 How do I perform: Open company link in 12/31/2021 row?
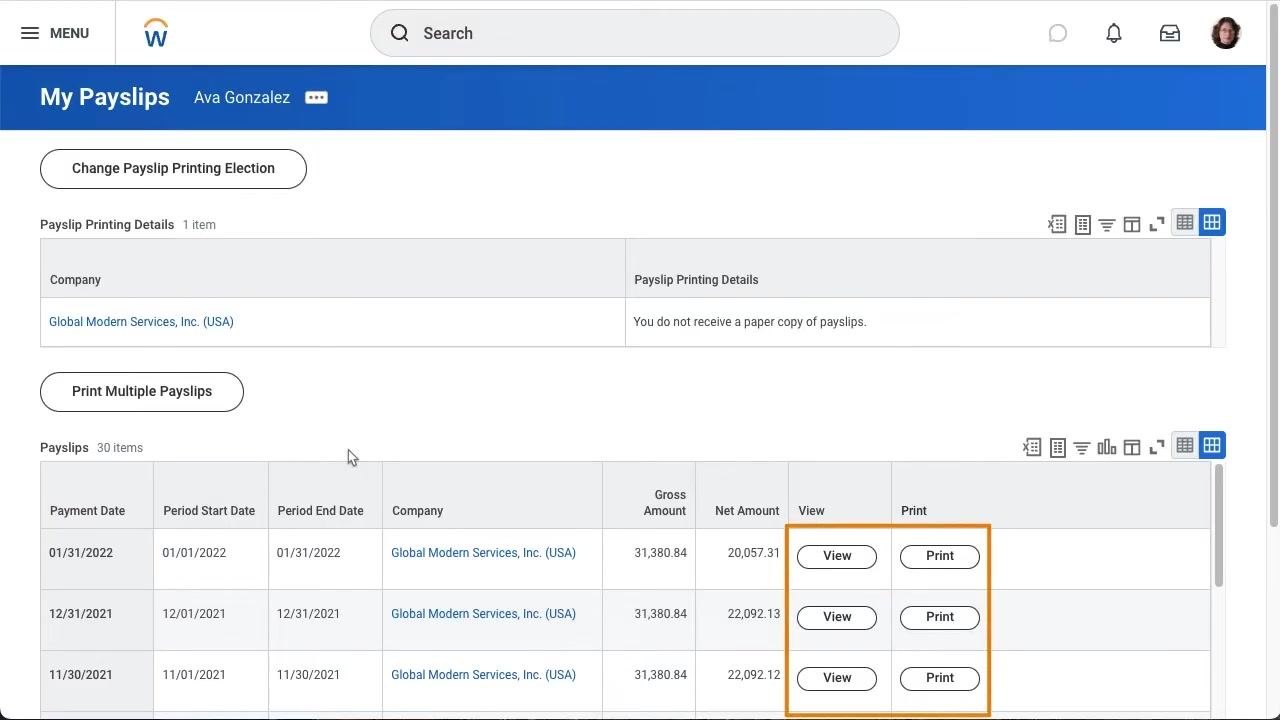pyautogui.click(x=483, y=614)
